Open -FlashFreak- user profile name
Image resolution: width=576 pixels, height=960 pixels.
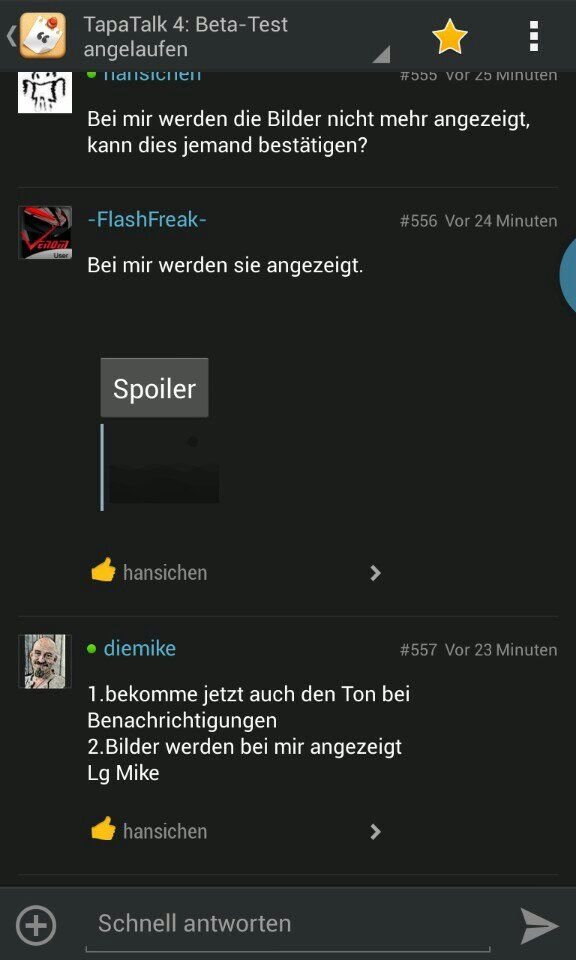pyautogui.click(x=147, y=219)
